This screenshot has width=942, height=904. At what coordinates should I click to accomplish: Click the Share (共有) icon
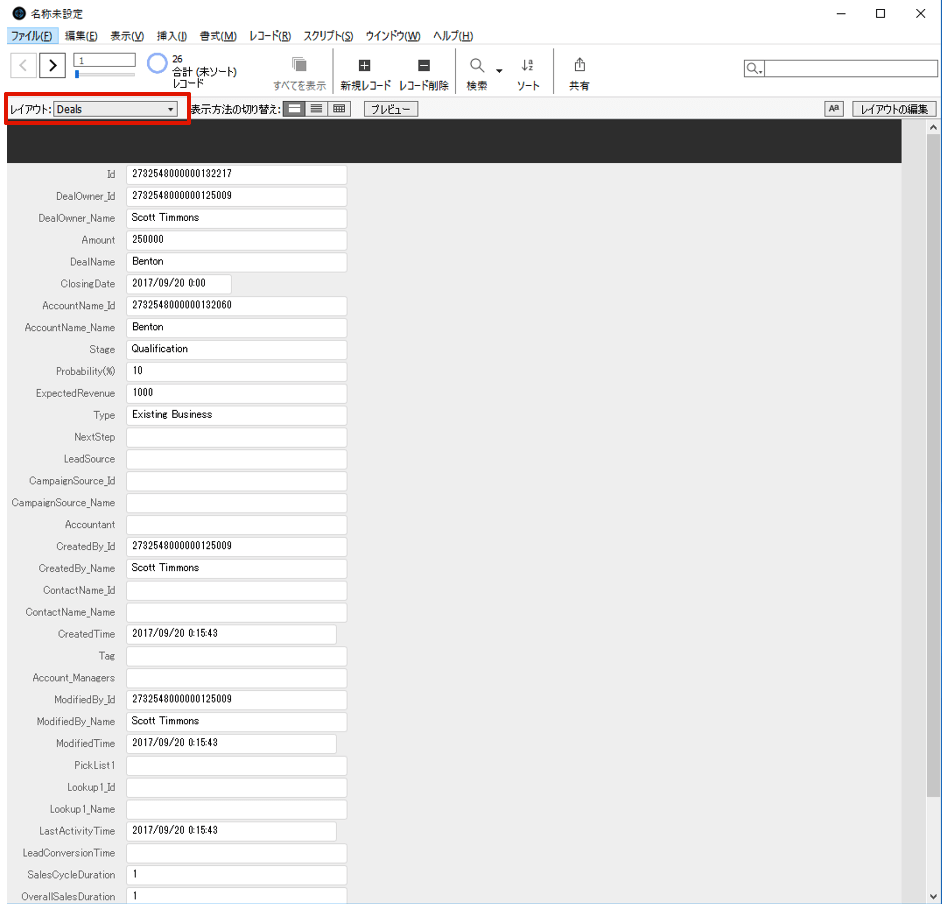coord(579,66)
